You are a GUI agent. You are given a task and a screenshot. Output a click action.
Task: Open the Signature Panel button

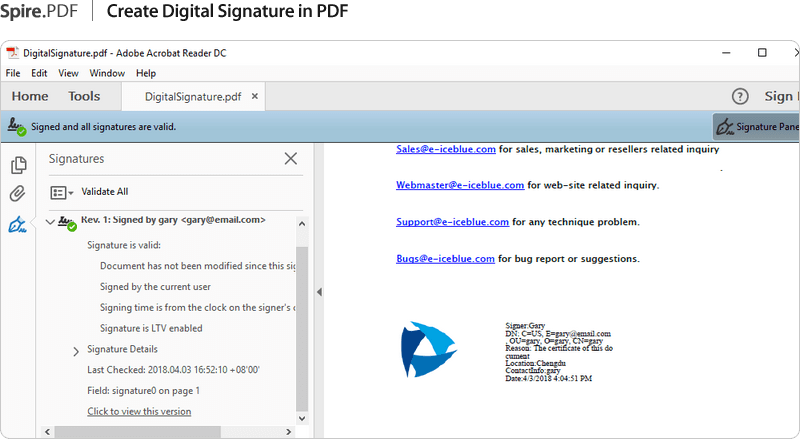756,127
